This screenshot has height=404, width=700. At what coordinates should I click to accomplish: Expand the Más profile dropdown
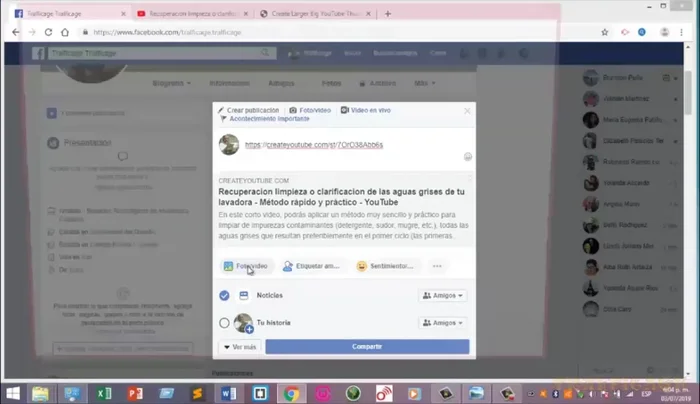[425, 83]
